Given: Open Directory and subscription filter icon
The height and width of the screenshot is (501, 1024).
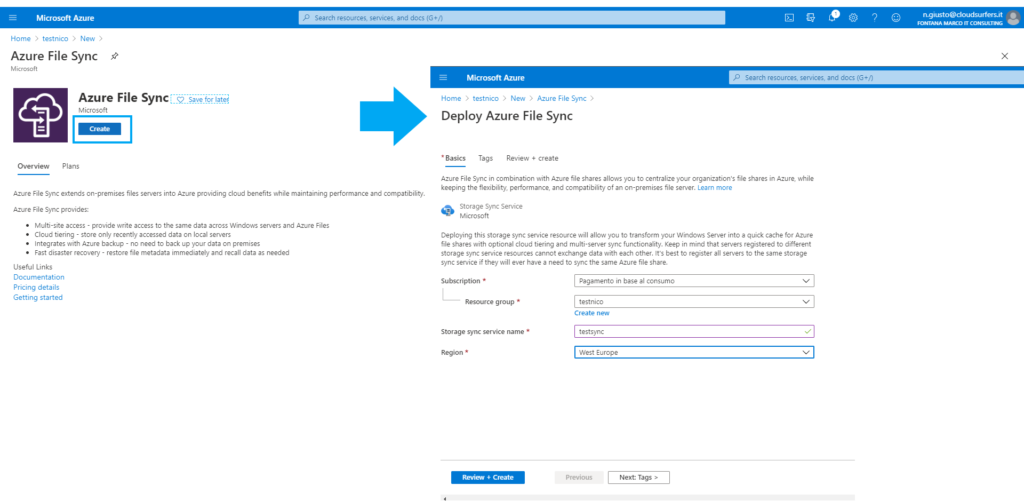Looking at the screenshot, I should pyautogui.click(x=810, y=18).
